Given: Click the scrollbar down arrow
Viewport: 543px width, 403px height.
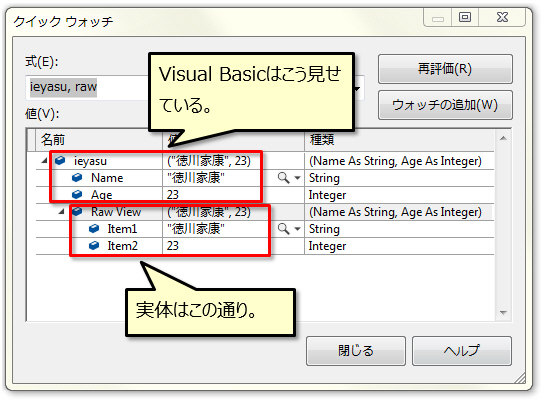Looking at the screenshot, I should (503, 313).
